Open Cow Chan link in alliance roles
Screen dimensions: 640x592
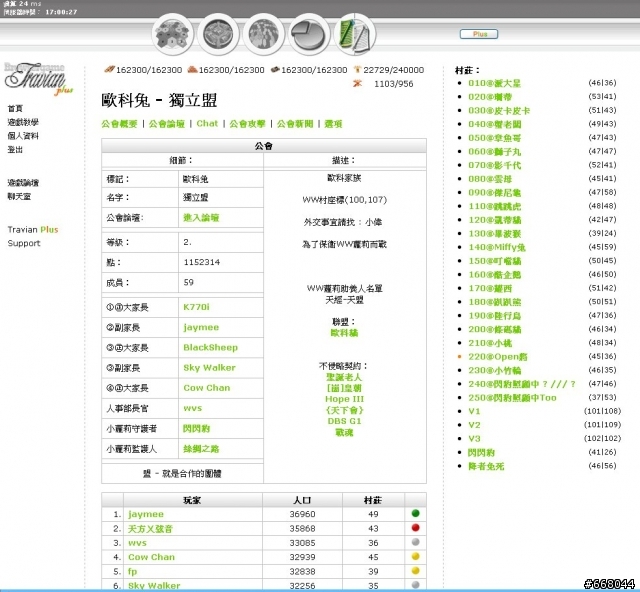(x=207, y=388)
